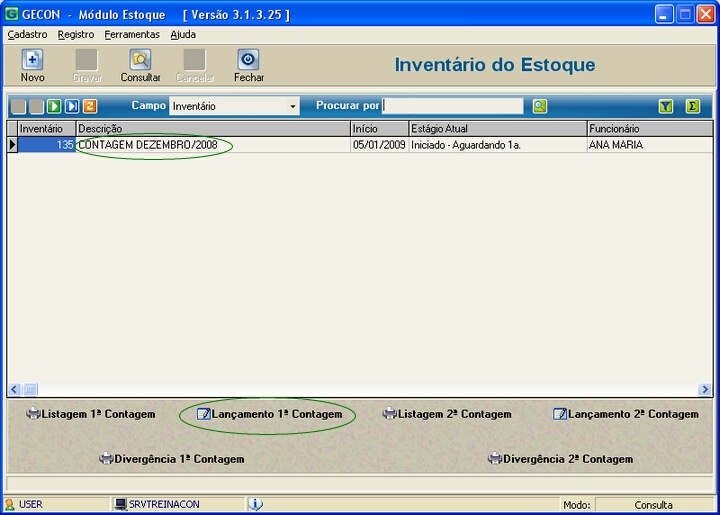Click the sigma totals icon

(x=692, y=106)
